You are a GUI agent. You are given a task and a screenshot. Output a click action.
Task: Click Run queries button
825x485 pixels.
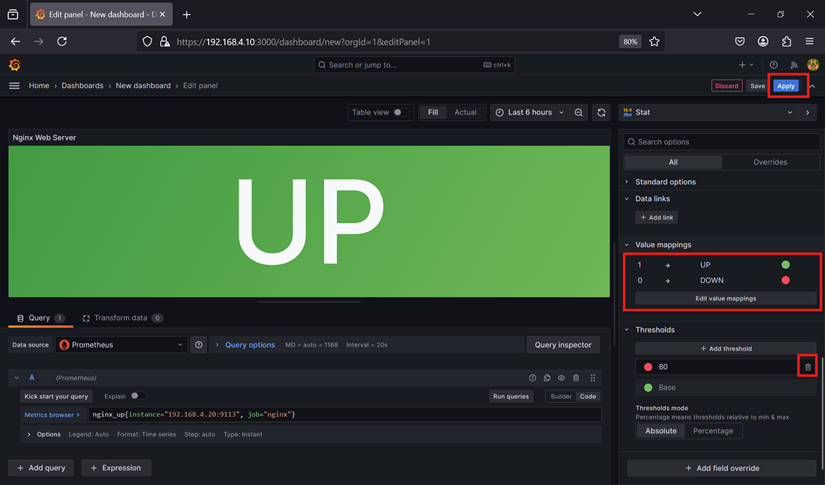click(510, 397)
